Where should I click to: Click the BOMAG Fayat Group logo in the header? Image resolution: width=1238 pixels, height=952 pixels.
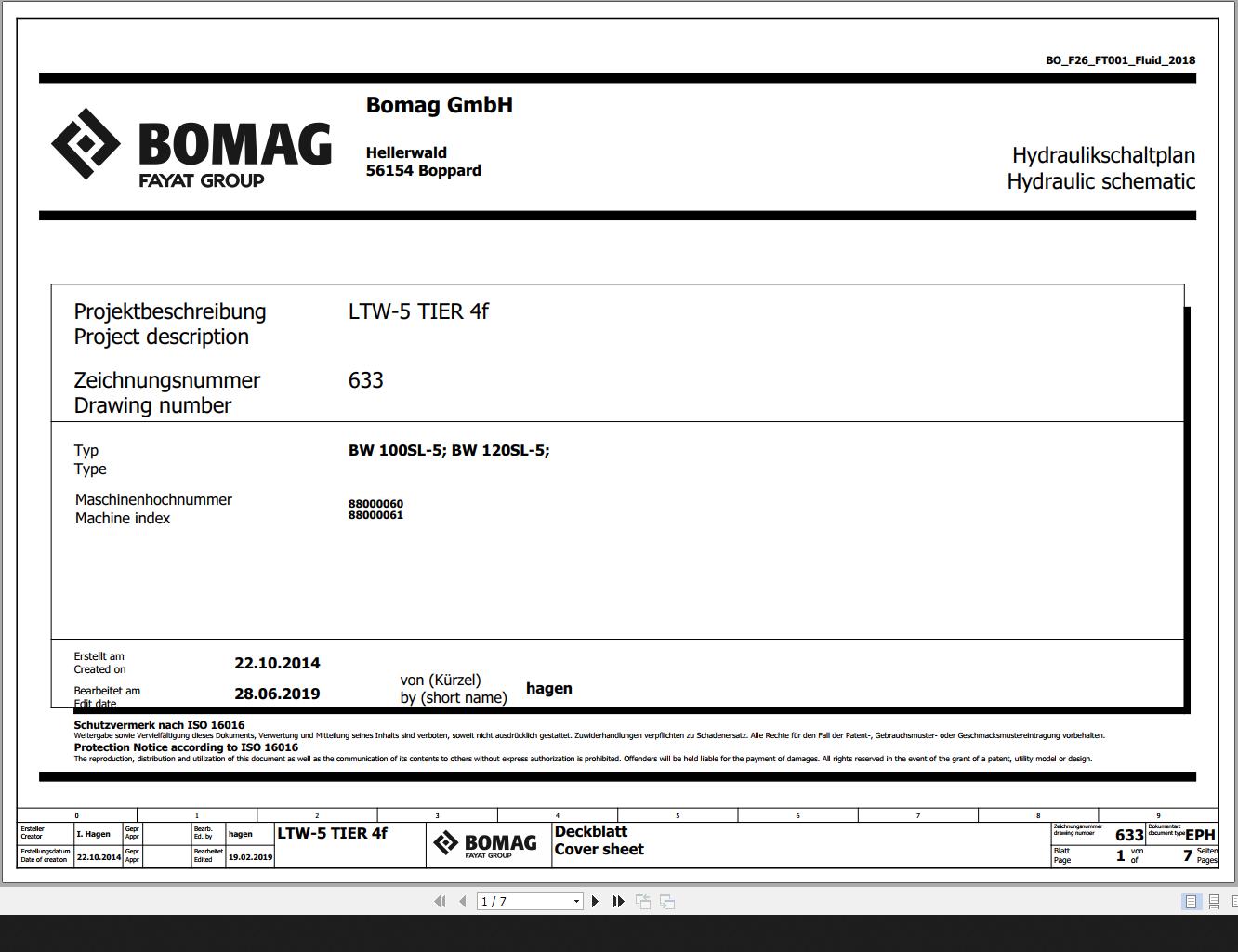click(191, 147)
